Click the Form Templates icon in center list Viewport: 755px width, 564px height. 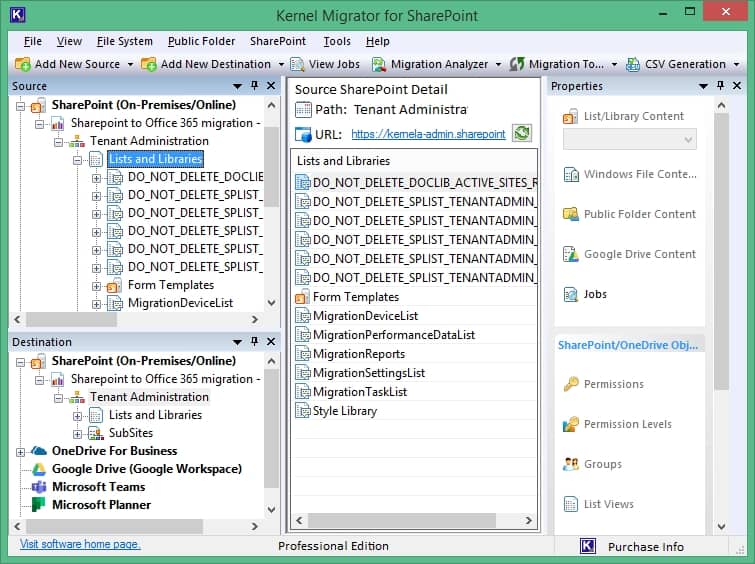pos(302,297)
